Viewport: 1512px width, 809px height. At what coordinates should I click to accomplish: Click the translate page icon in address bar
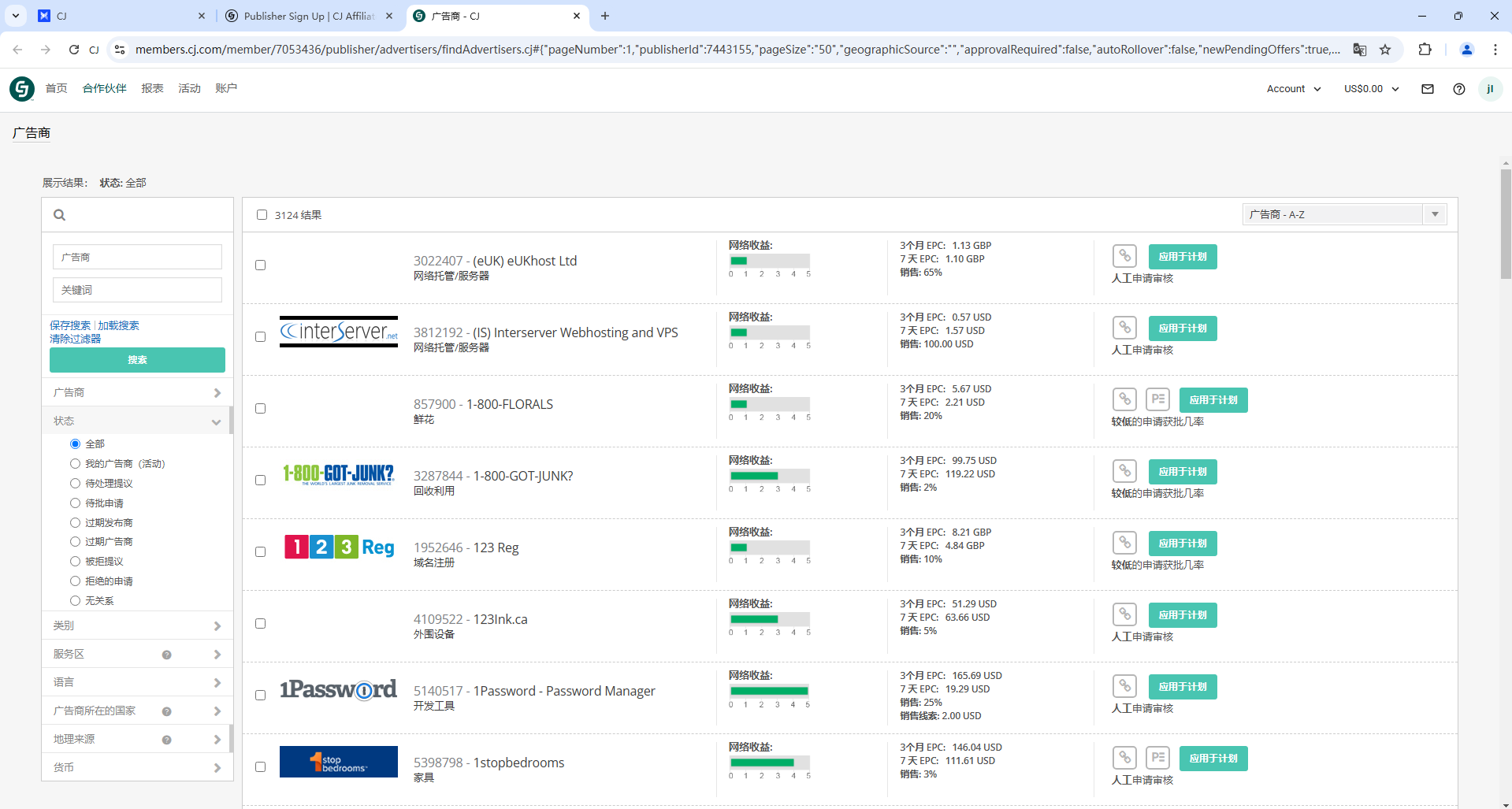tap(1360, 50)
